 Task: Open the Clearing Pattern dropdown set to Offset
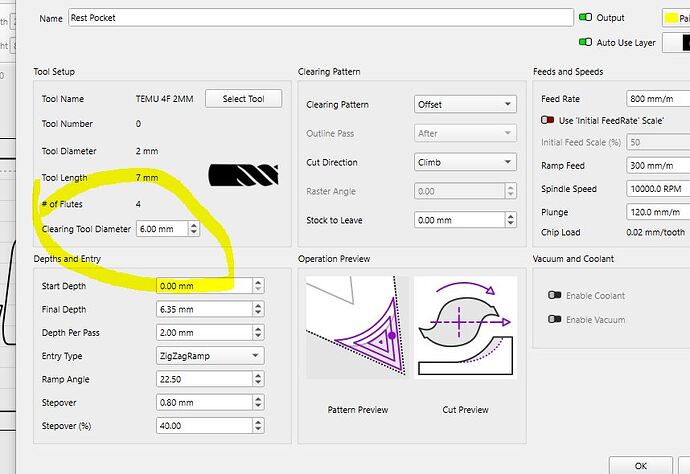pyautogui.click(x=465, y=104)
